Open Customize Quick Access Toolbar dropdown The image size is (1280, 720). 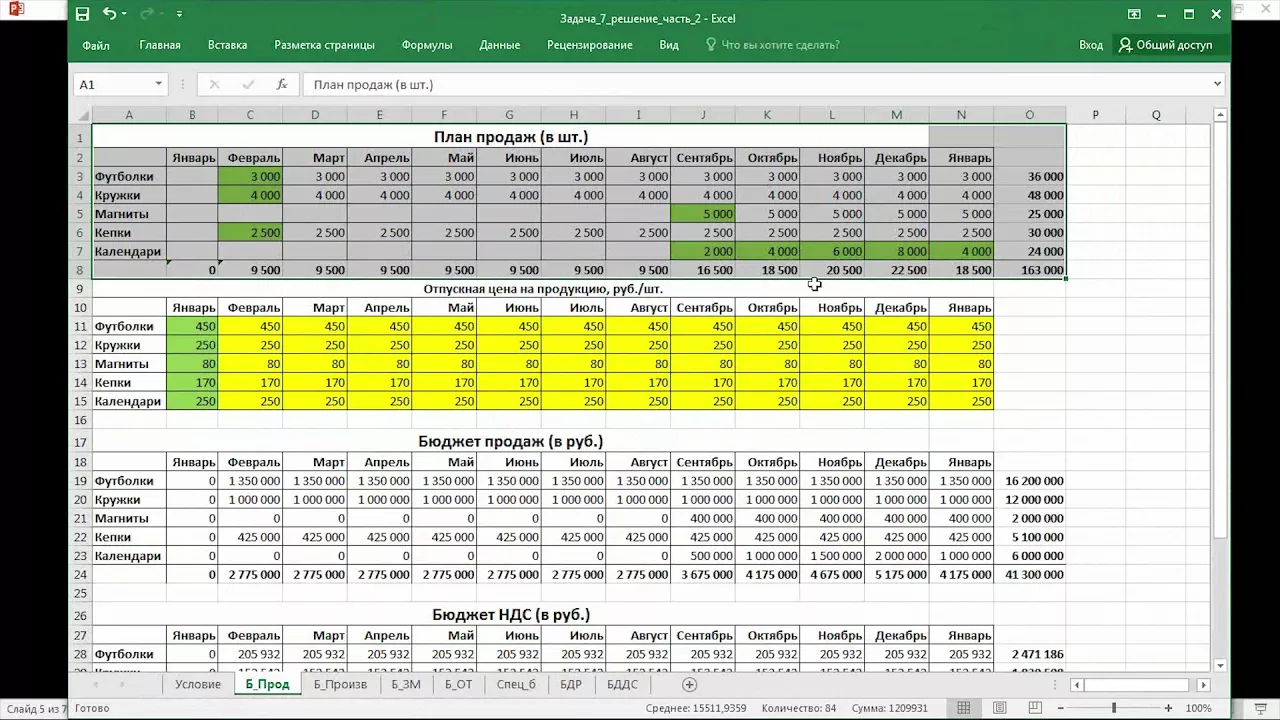179,15
